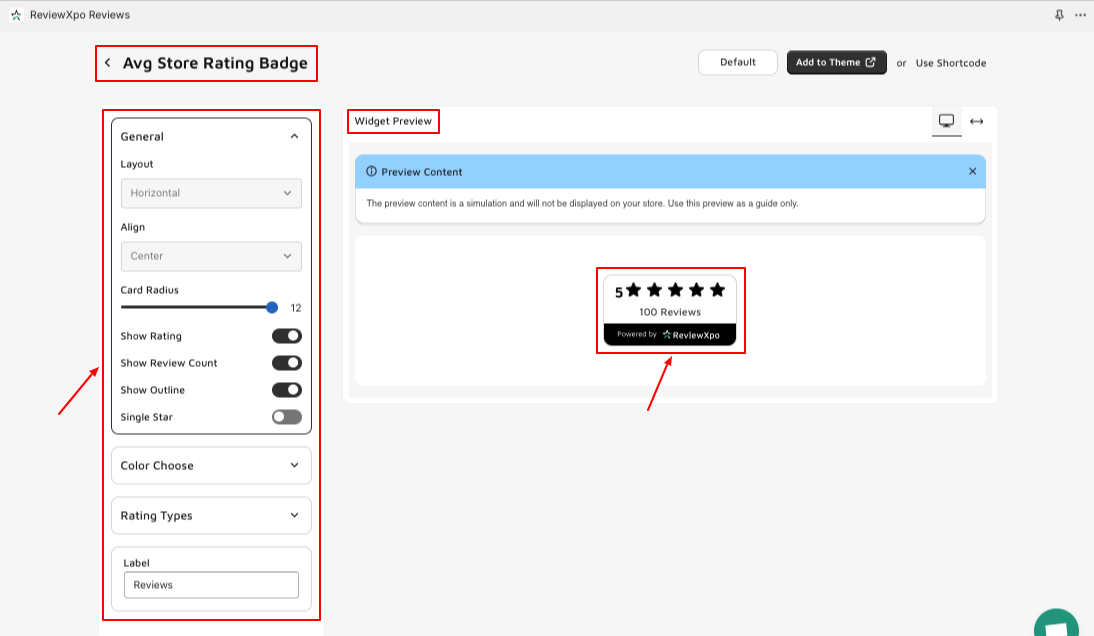Toggle Show Review Count switch
The image size is (1094, 636).
click(287, 363)
